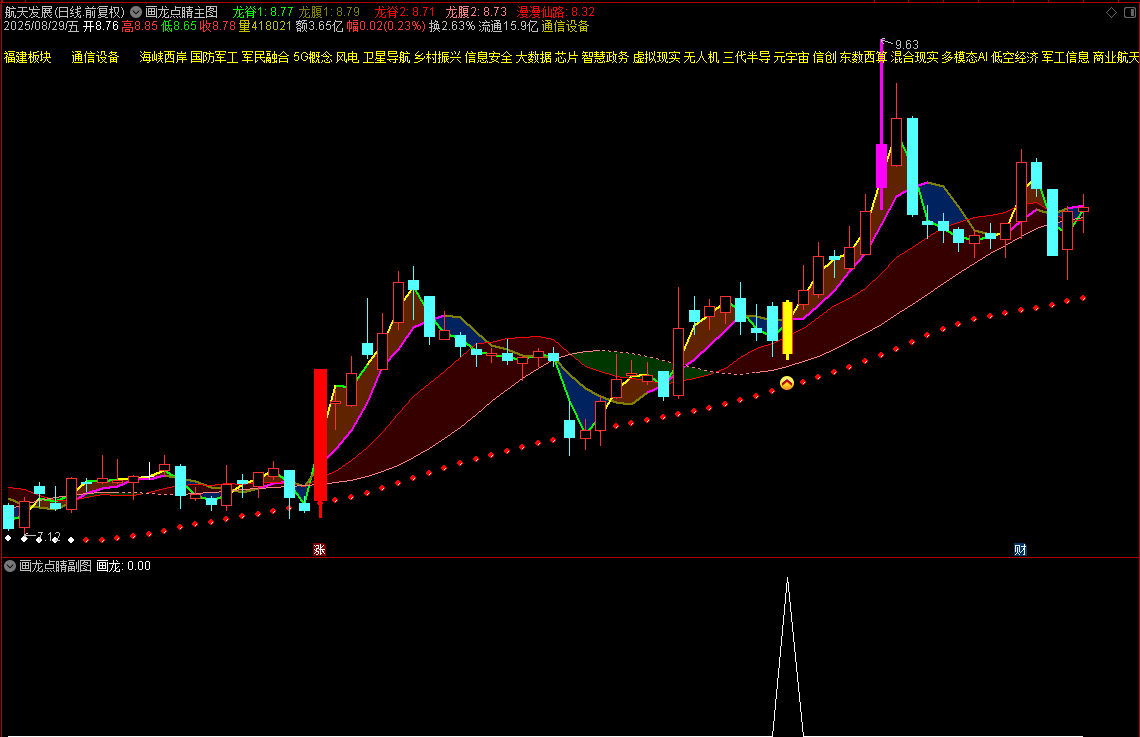Select the 卫星导航 concept tag
Image resolution: width=1140 pixels, height=737 pixels.
pos(387,57)
